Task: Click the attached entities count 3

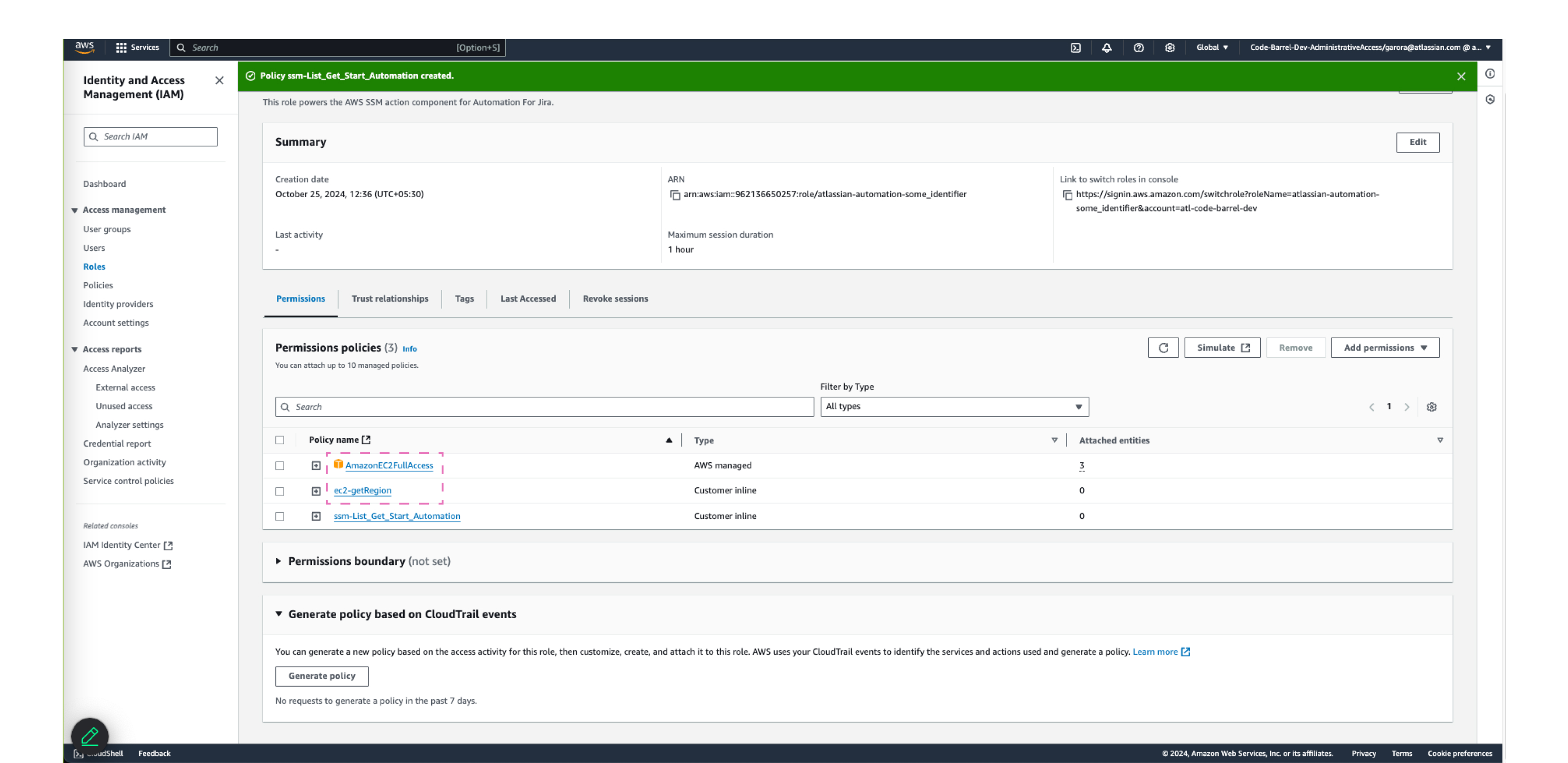Action: pyautogui.click(x=1081, y=466)
